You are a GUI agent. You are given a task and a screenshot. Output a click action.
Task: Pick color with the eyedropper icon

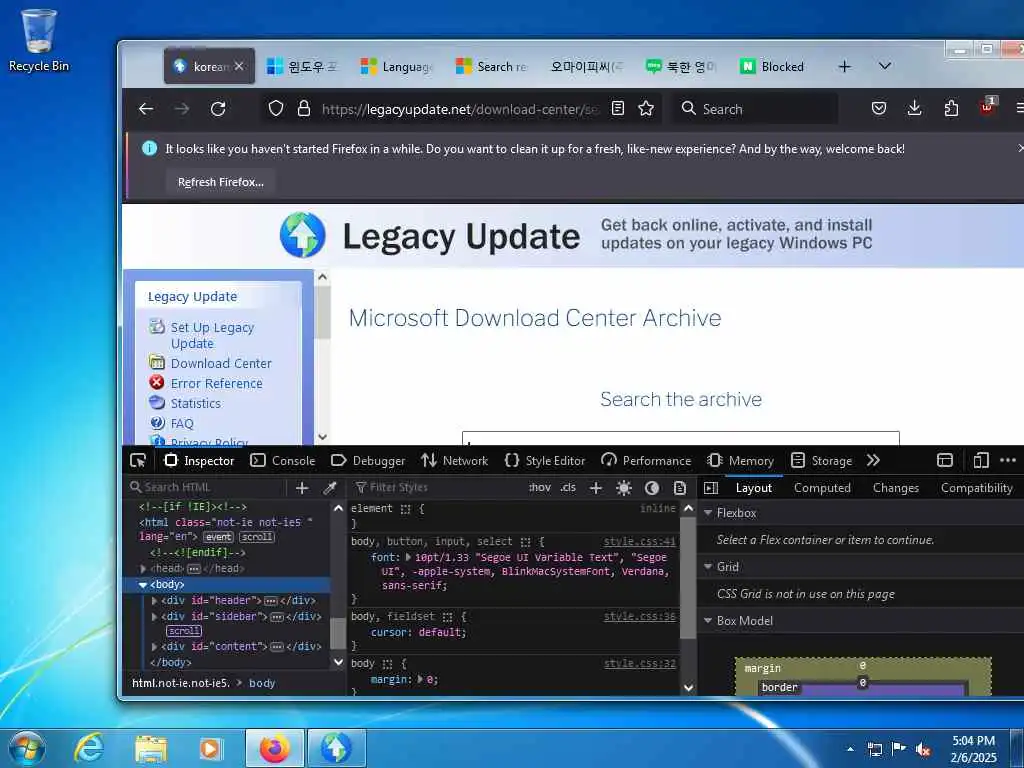pyautogui.click(x=330, y=487)
